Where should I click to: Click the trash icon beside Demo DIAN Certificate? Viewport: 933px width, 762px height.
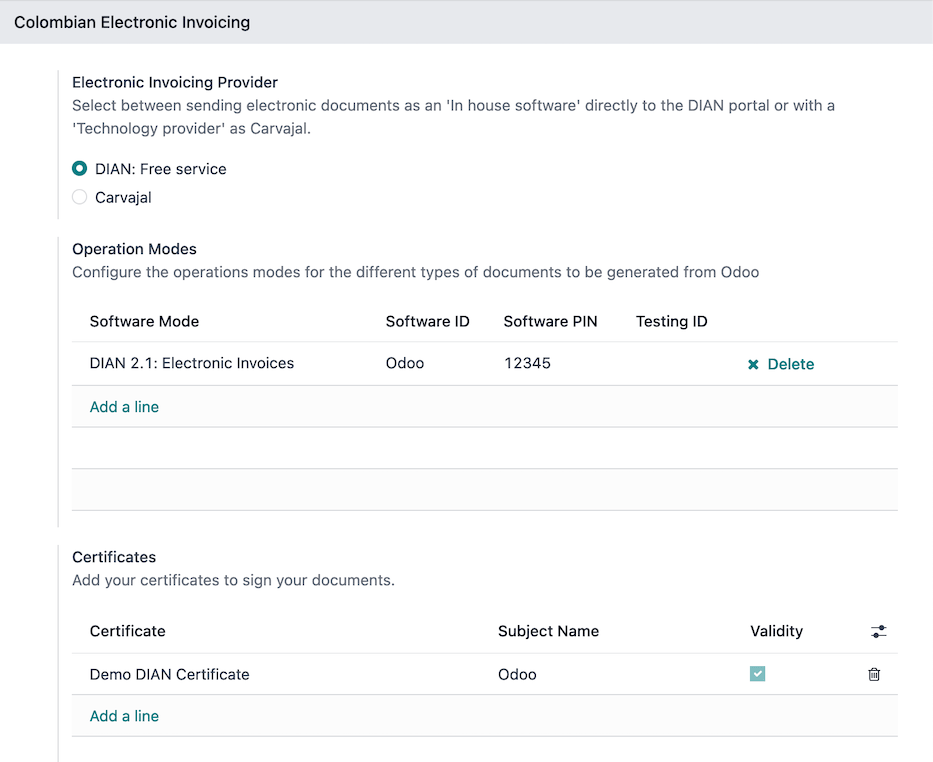tap(873, 674)
